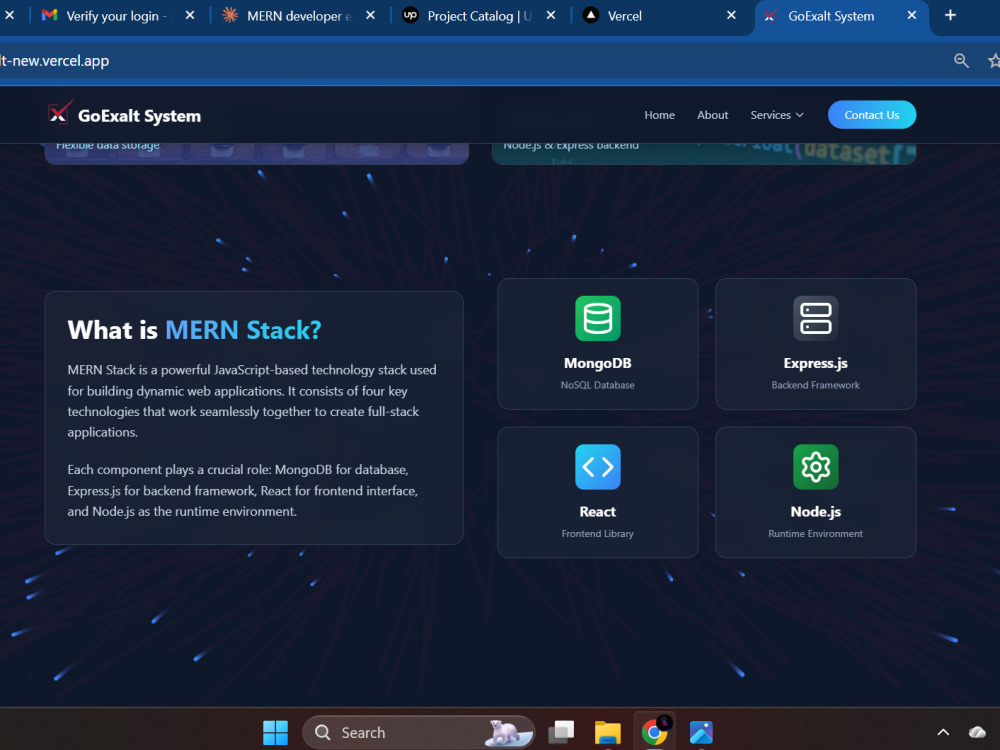Go to Home in site navigation
This screenshot has width=1000, height=750.
659,115
